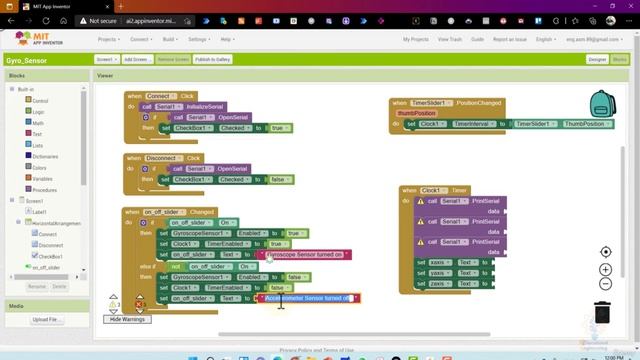Click the MIT App Inventor logo

(x=39, y=39)
